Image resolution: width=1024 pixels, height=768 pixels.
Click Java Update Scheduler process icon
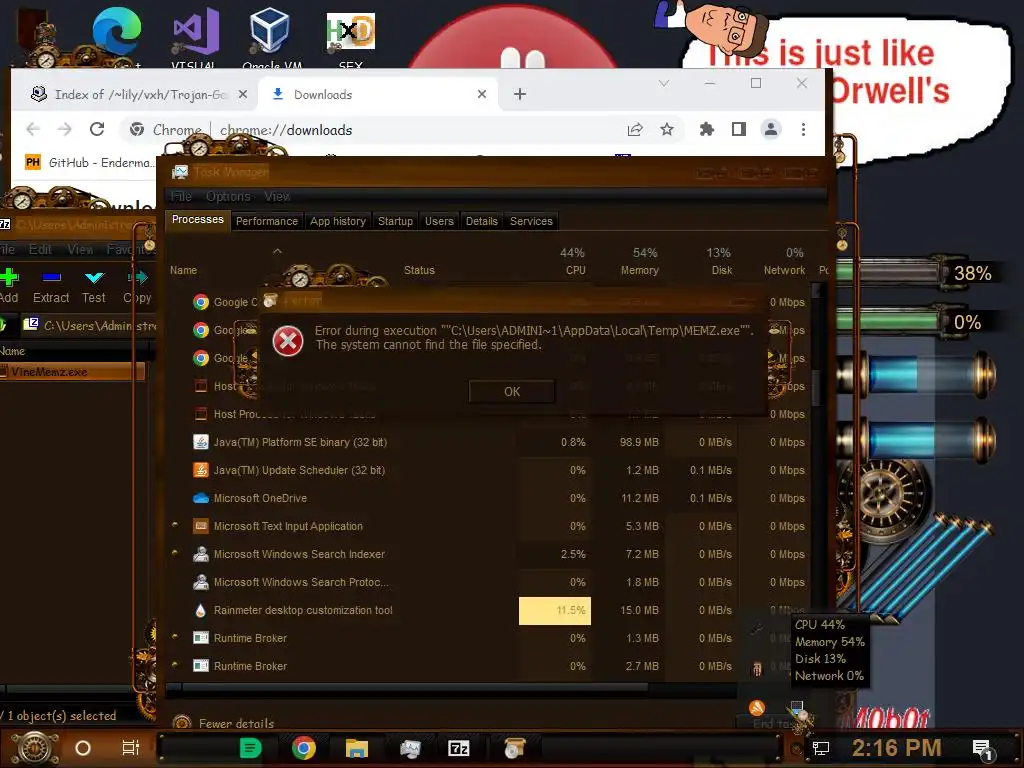tap(200, 470)
